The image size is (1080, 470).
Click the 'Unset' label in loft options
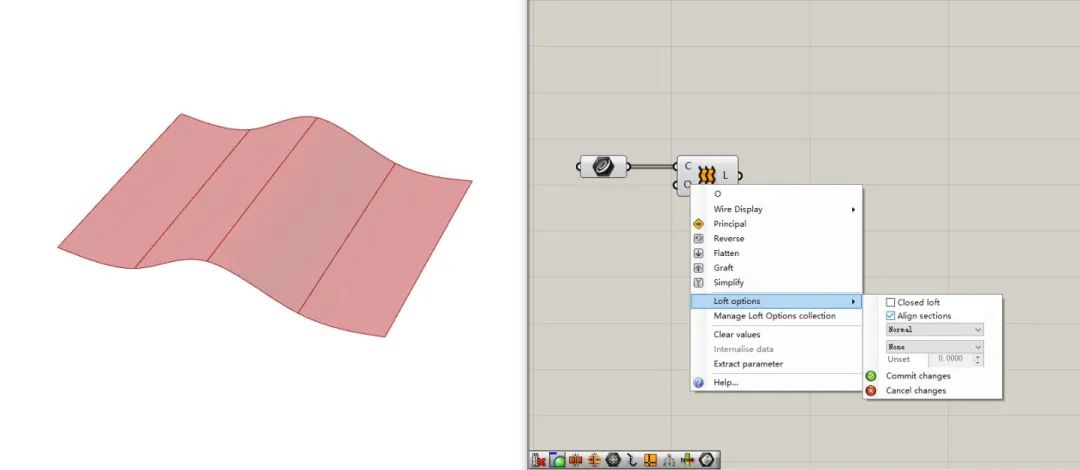click(898, 360)
